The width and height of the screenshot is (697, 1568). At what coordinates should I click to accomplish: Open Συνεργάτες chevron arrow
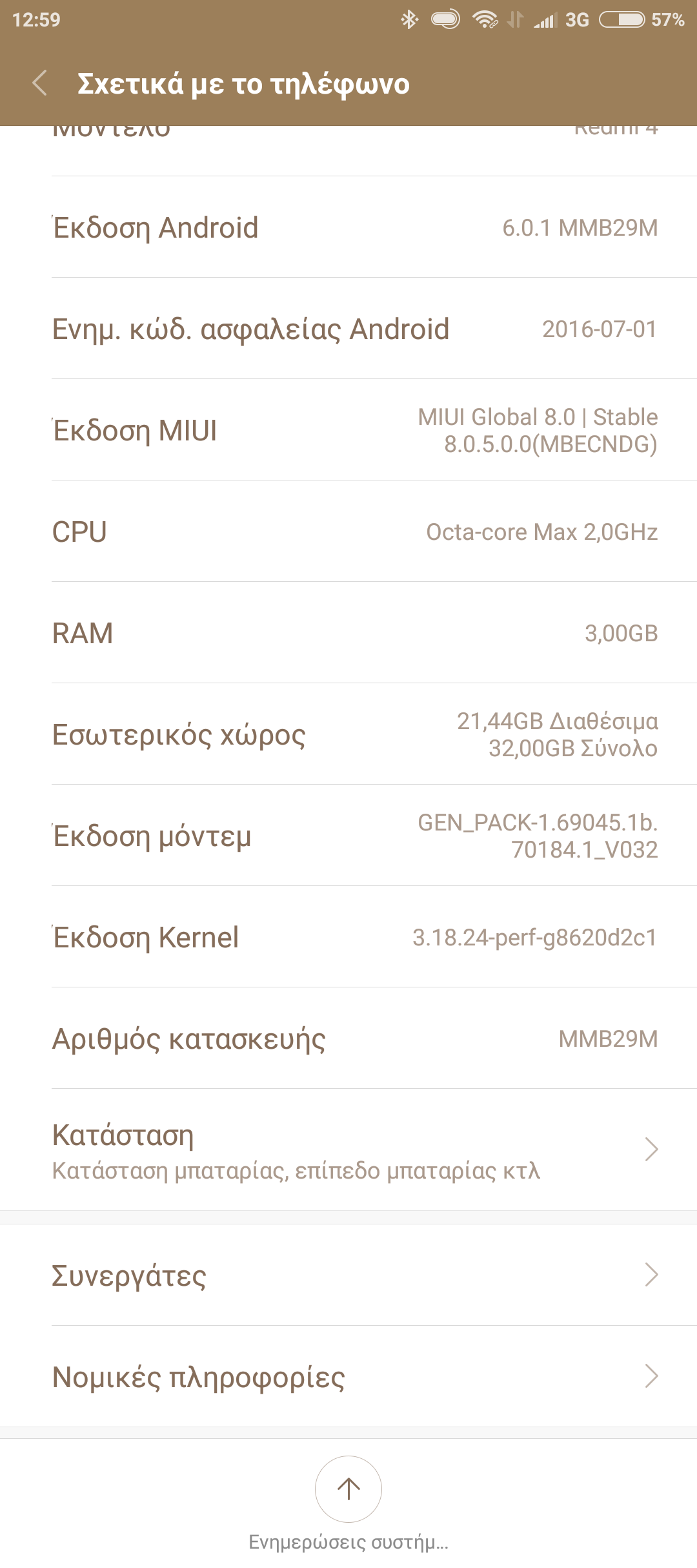pos(651,1275)
